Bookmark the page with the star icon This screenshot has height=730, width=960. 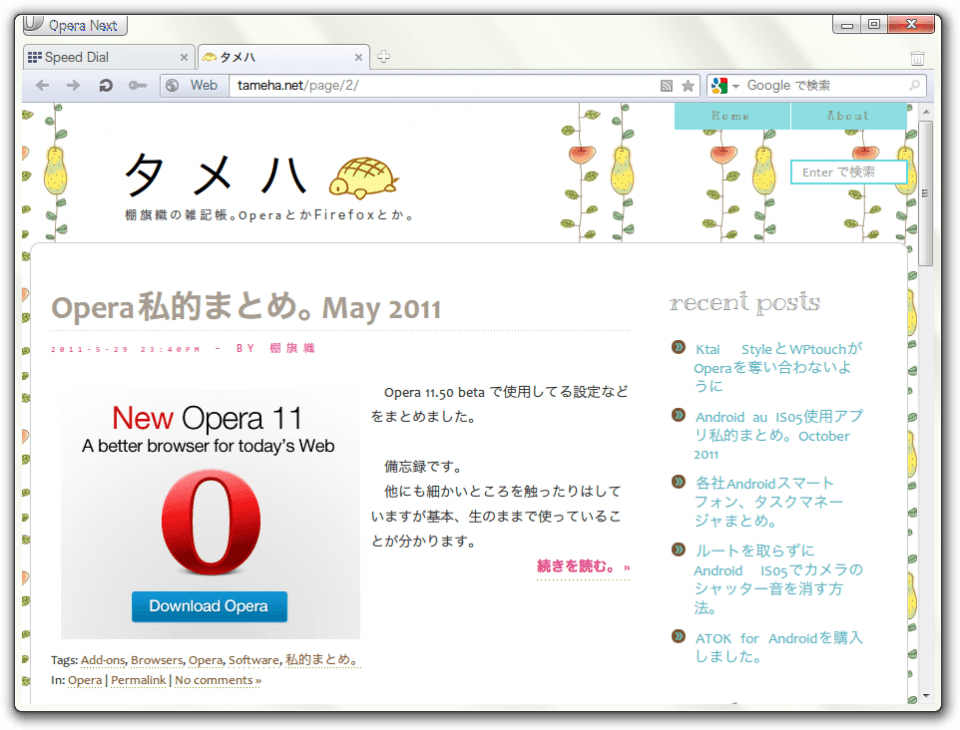click(x=688, y=85)
